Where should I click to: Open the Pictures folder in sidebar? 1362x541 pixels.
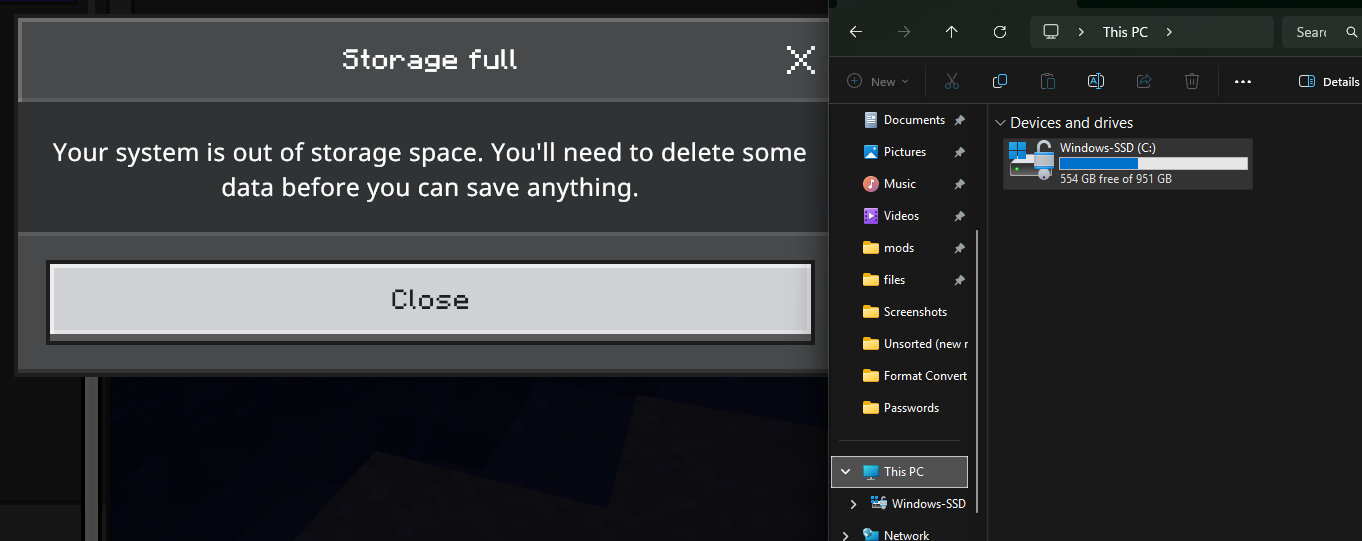pyautogui.click(x=904, y=152)
